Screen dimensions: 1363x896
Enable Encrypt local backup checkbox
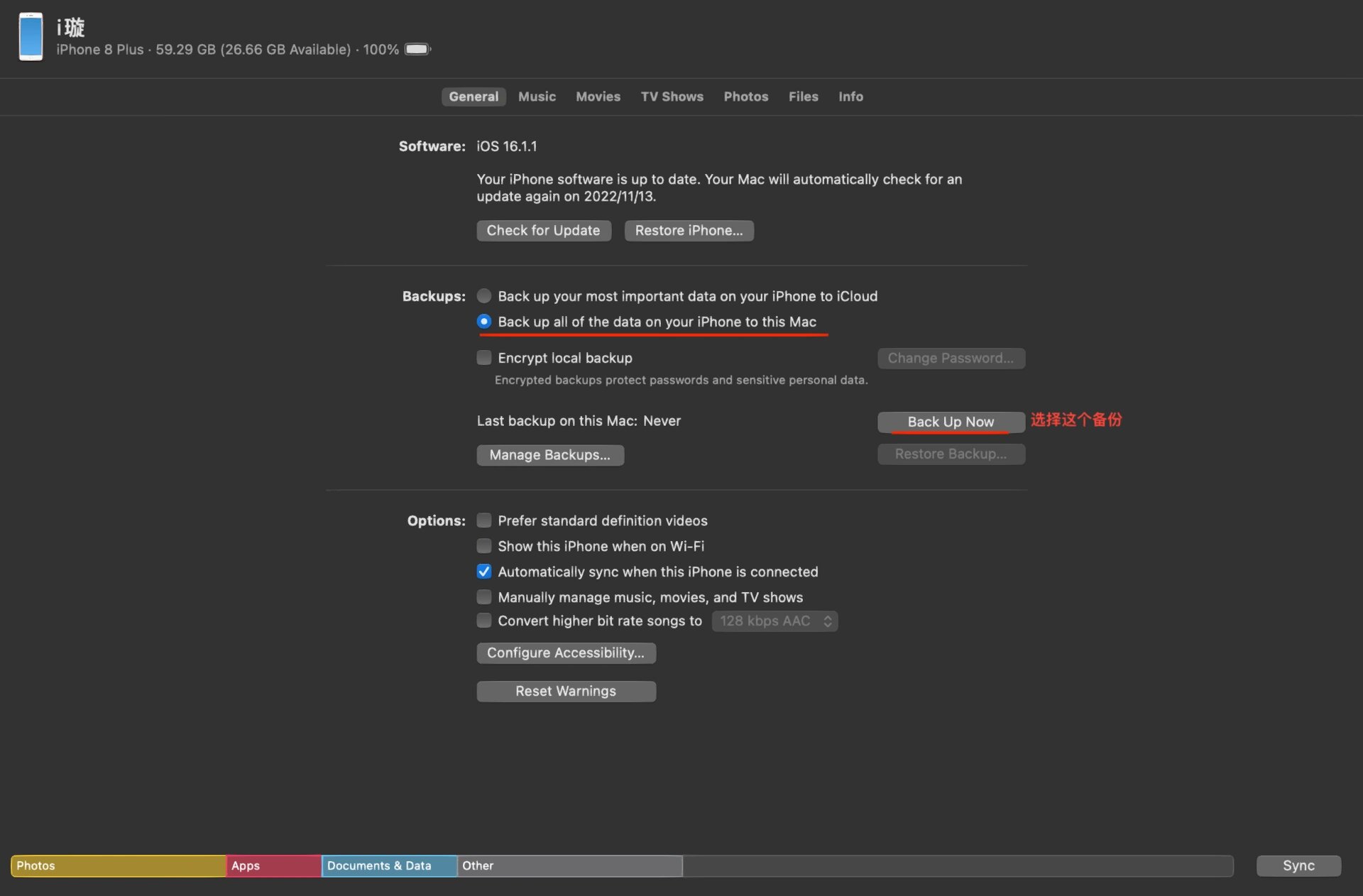tap(484, 358)
